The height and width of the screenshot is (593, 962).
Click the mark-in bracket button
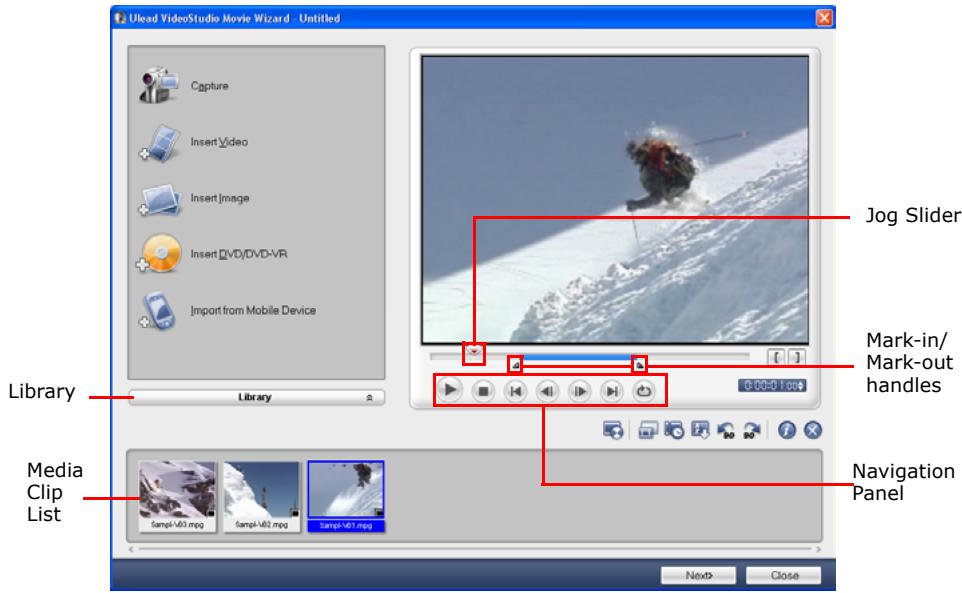[x=777, y=357]
